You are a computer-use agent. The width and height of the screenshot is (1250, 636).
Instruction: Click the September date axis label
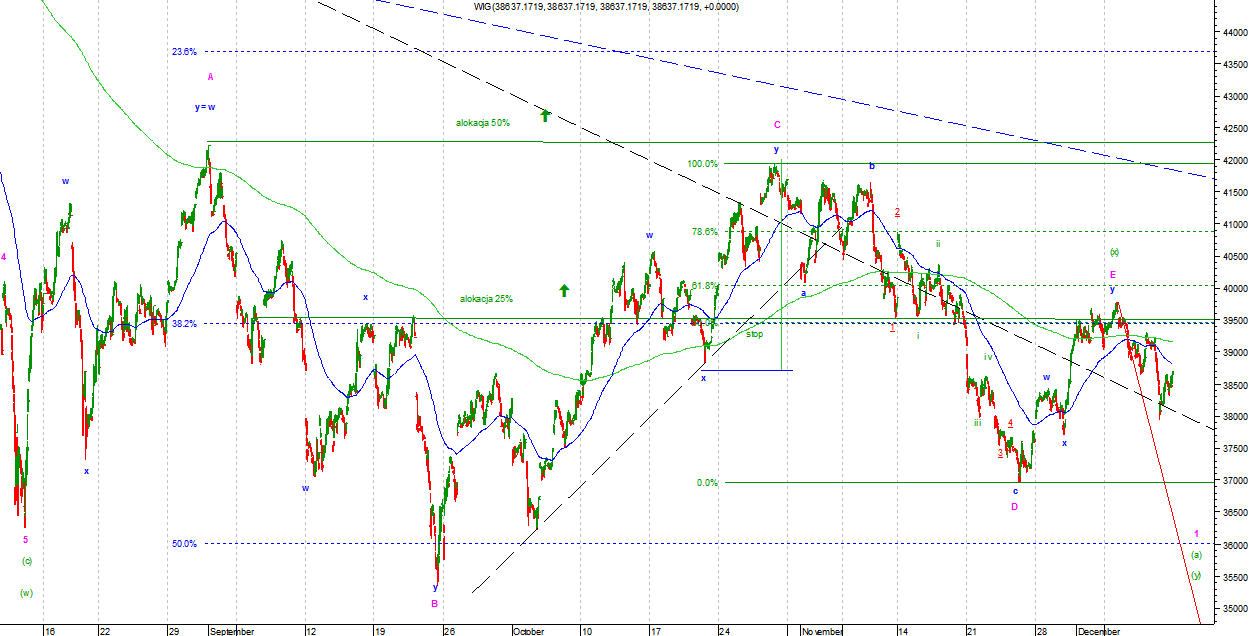coord(234,631)
